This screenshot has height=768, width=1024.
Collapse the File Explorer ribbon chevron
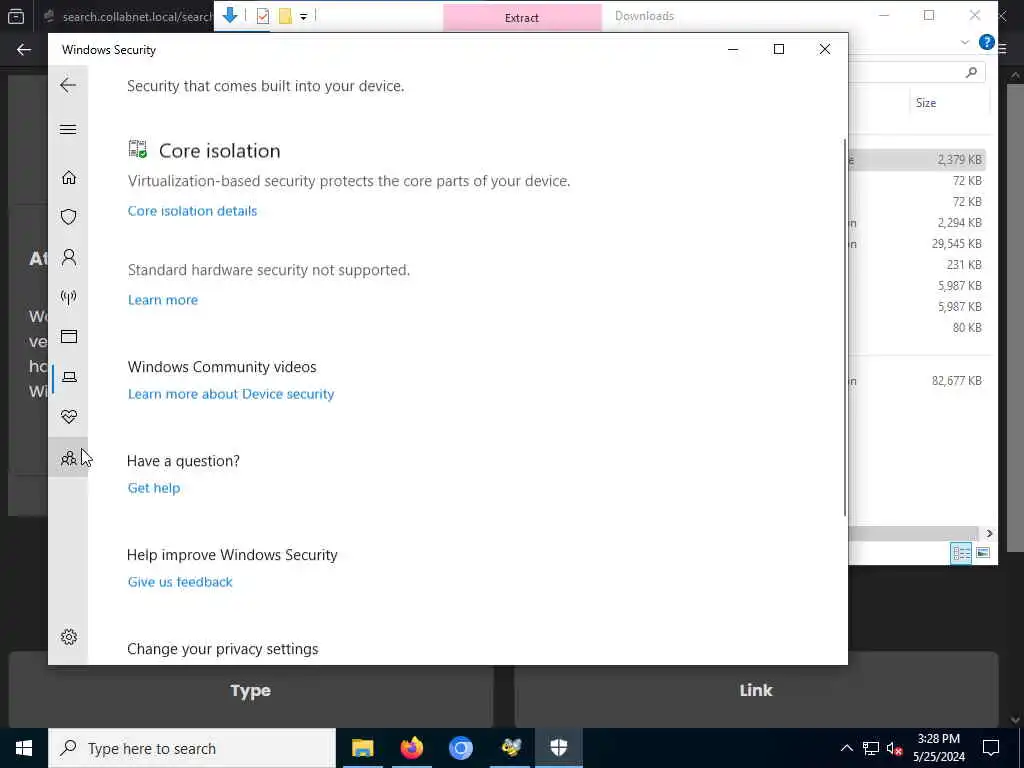[965, 42]
